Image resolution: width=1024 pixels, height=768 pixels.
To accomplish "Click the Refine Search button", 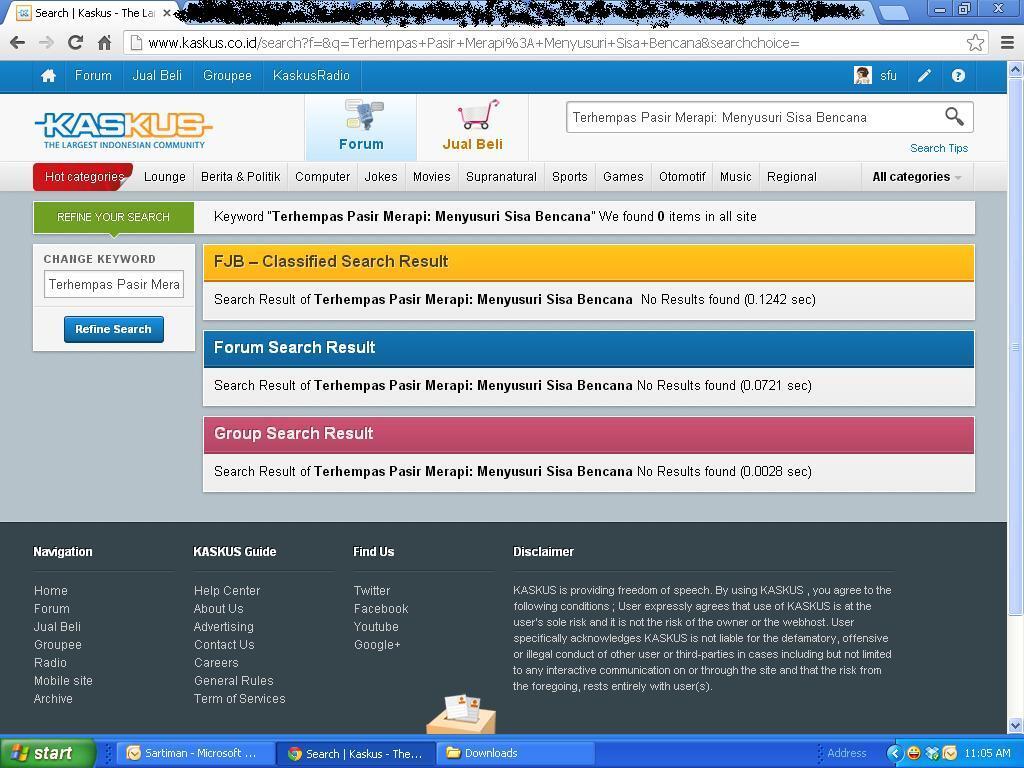I will (x=114, y=329).
